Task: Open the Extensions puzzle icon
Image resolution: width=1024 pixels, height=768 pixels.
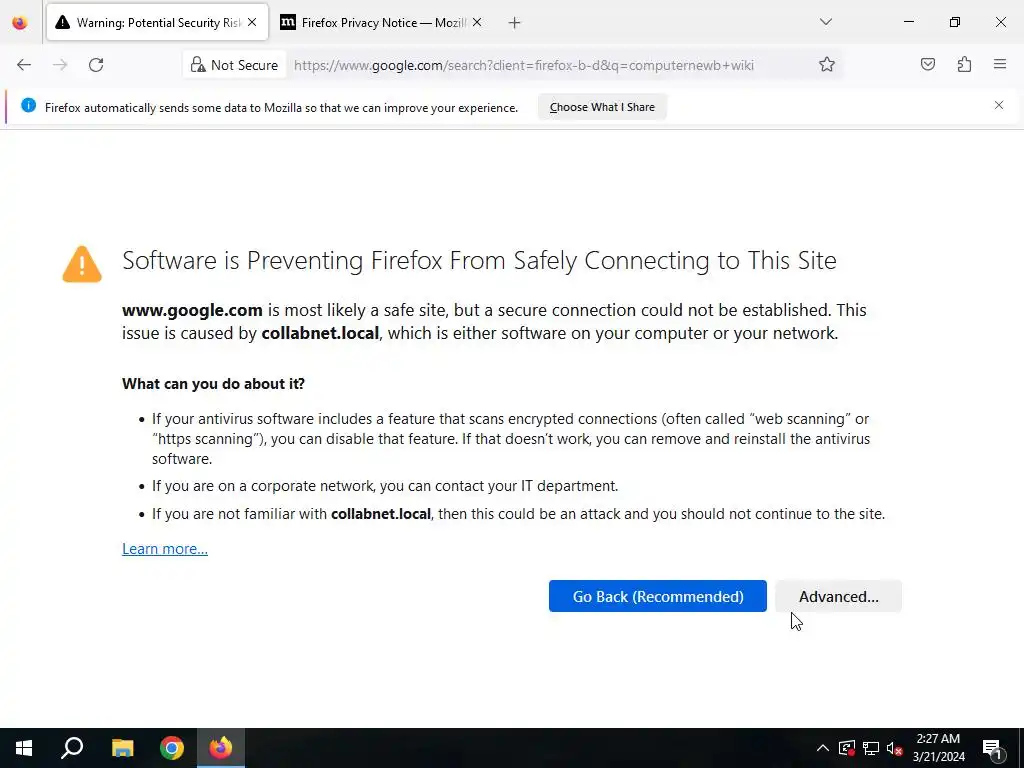Action: coord(964,65)
